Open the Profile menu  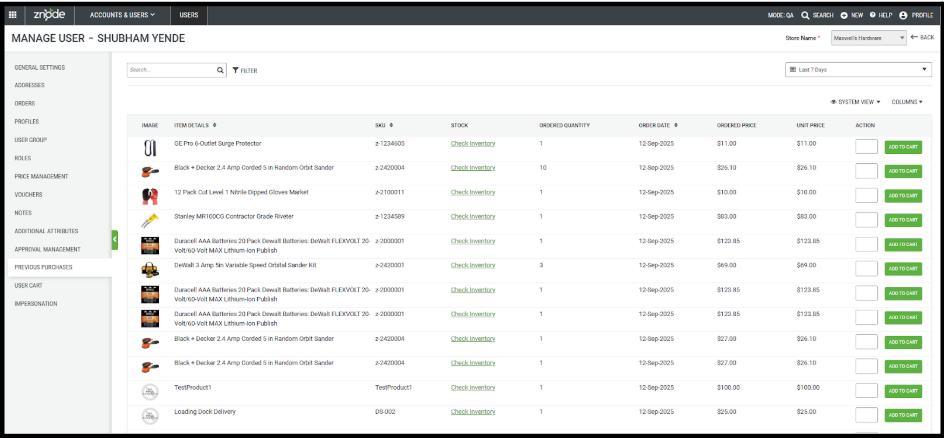[916, 15]
